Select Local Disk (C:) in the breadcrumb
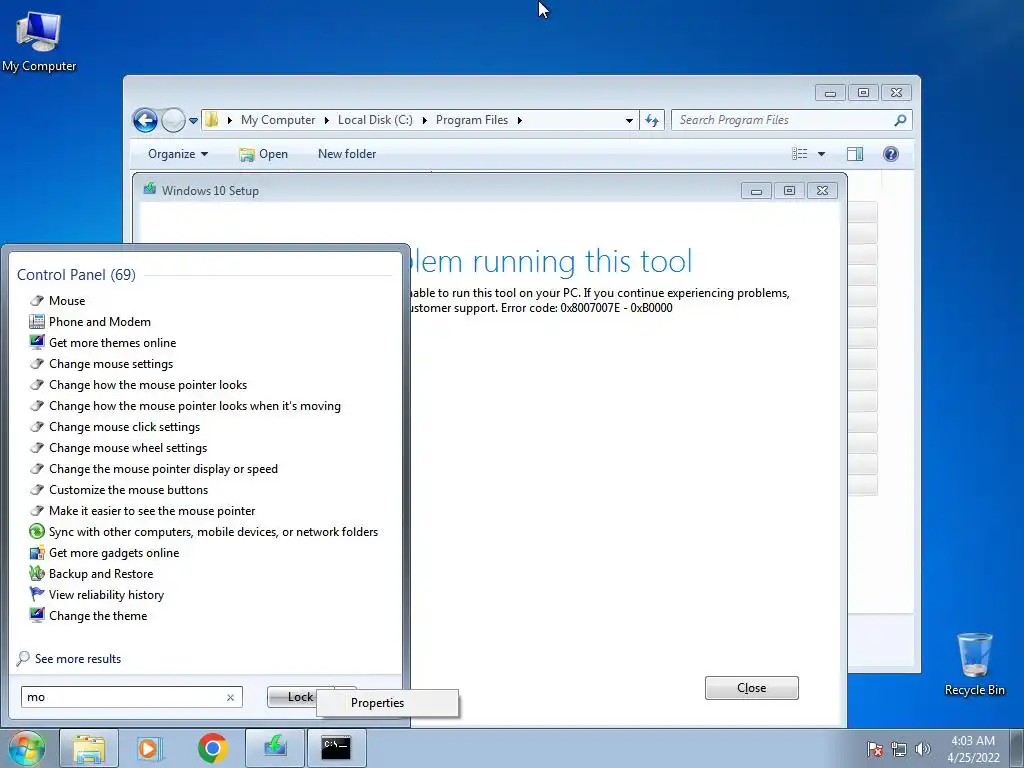 [x=375, y=120]
